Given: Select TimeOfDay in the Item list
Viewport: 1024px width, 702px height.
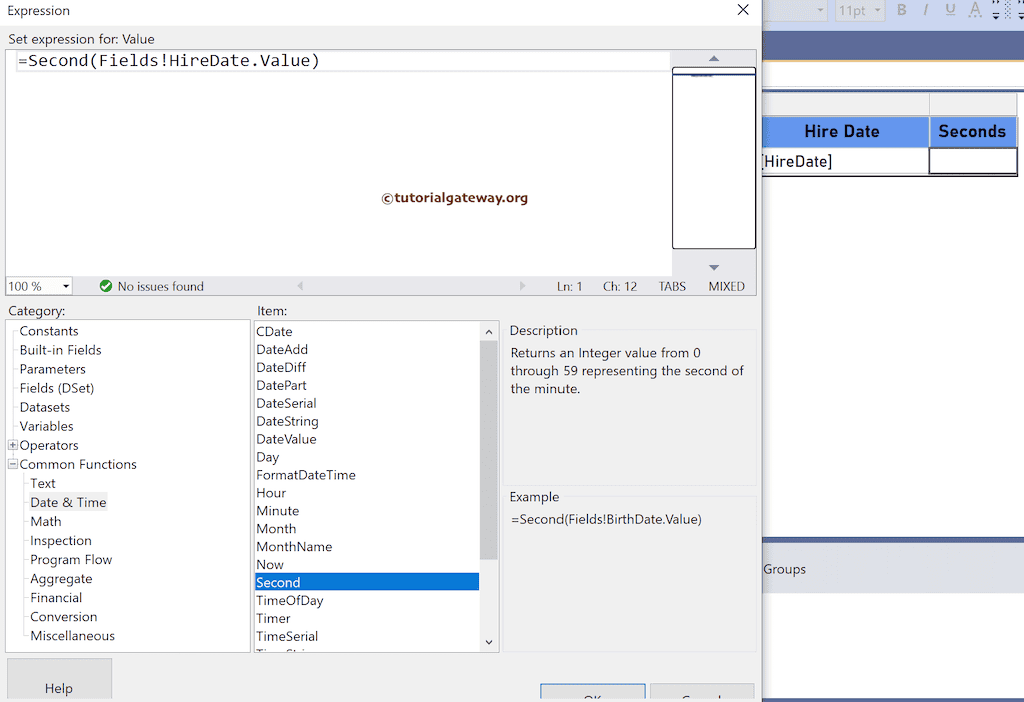Looking at the screenshot, I should pyautogui.click(x=367, y=600).
